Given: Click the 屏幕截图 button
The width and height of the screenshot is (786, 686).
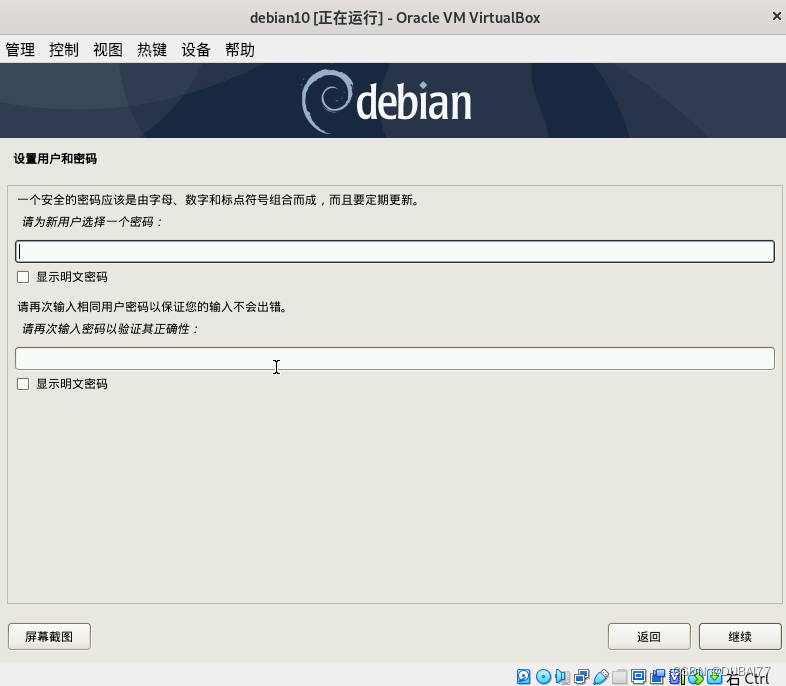Looking at the screenshot, I should click(49, 636).
